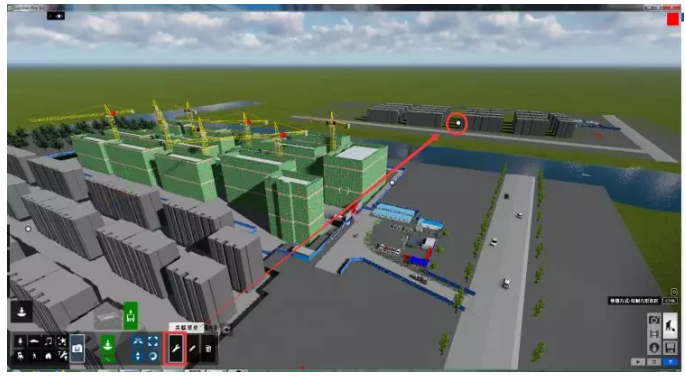The width and height of the screenshot is (686, 376).
Task: Choose the Effects sparkle category
Action: (x=62, y=341)
